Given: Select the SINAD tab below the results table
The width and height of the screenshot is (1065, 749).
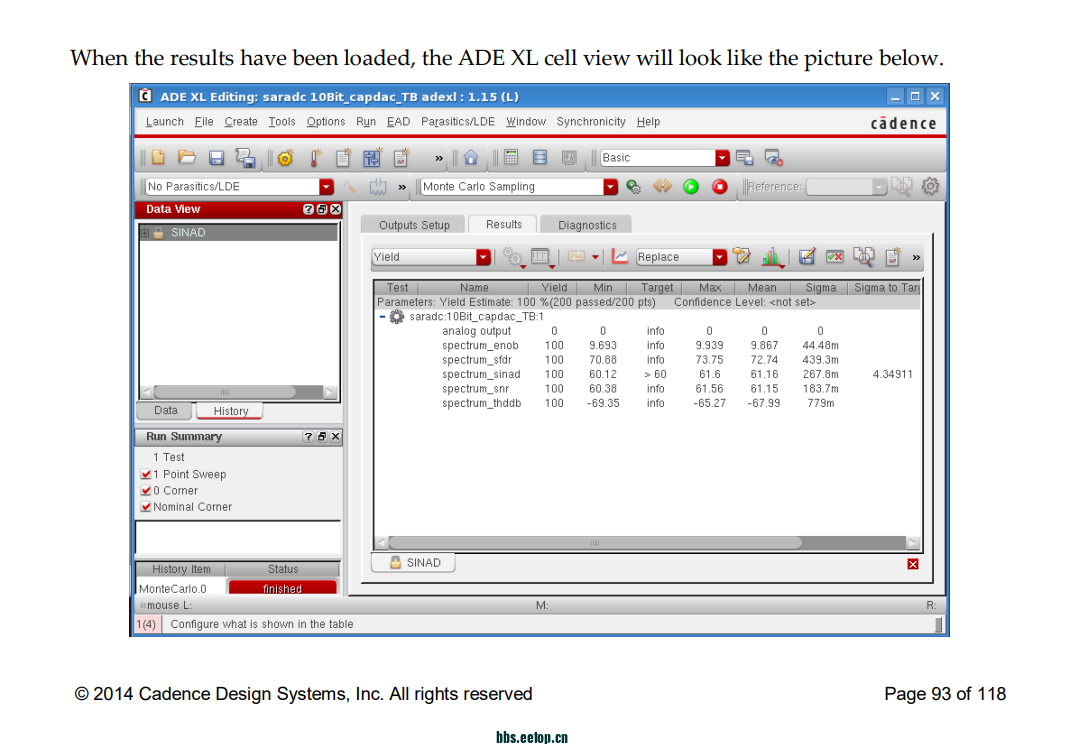Looking at the screenshot, I should tap(414, 563).
